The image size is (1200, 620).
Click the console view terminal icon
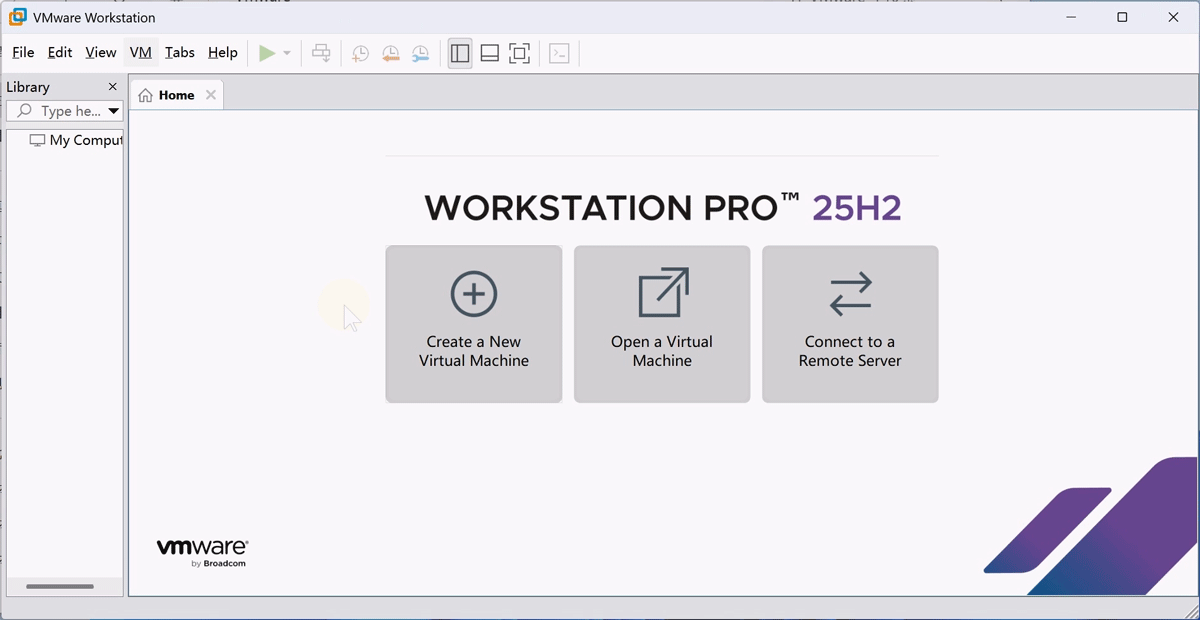click(x=559, y=53)
